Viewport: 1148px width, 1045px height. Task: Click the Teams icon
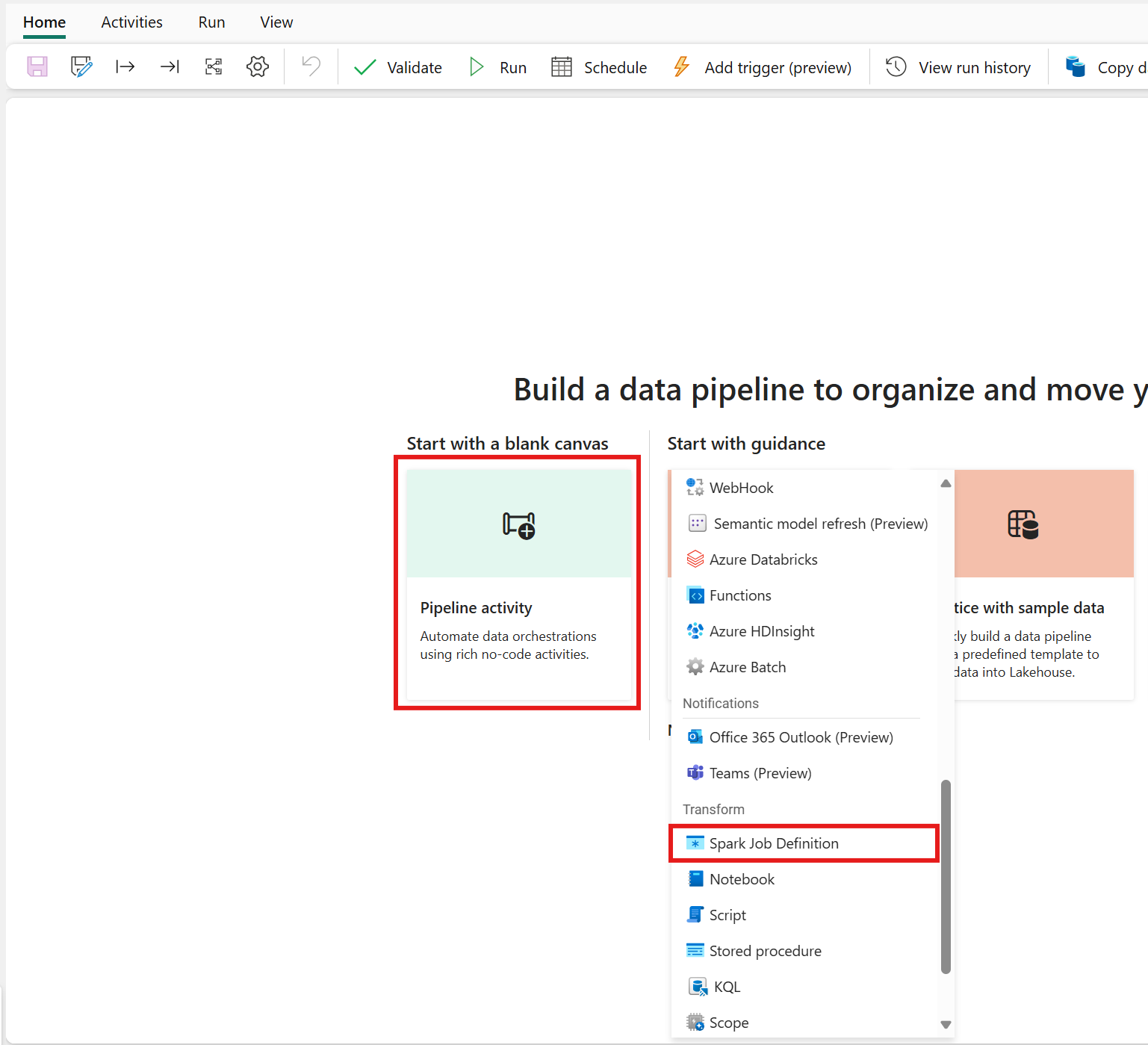point(695,773)
